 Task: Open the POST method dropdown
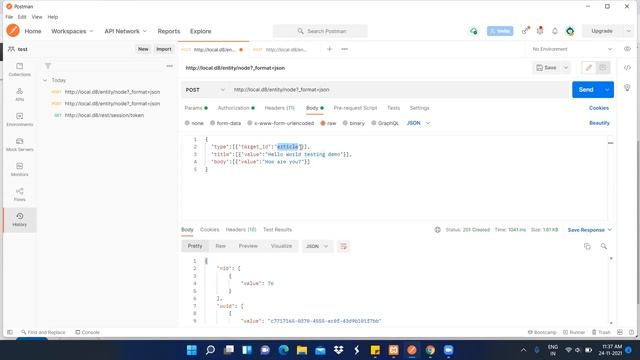point(205,89)
